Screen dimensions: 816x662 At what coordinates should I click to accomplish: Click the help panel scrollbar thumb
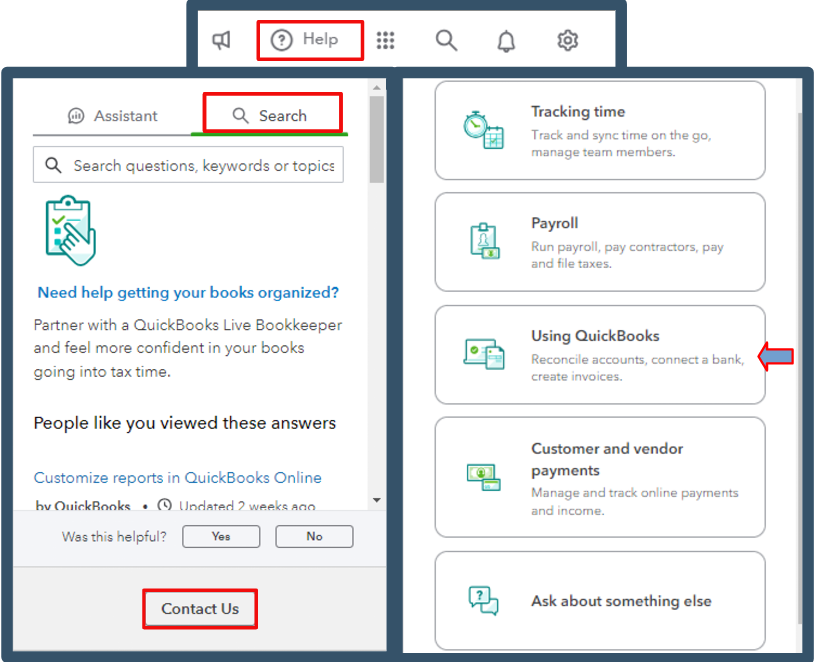pos(377,139)
